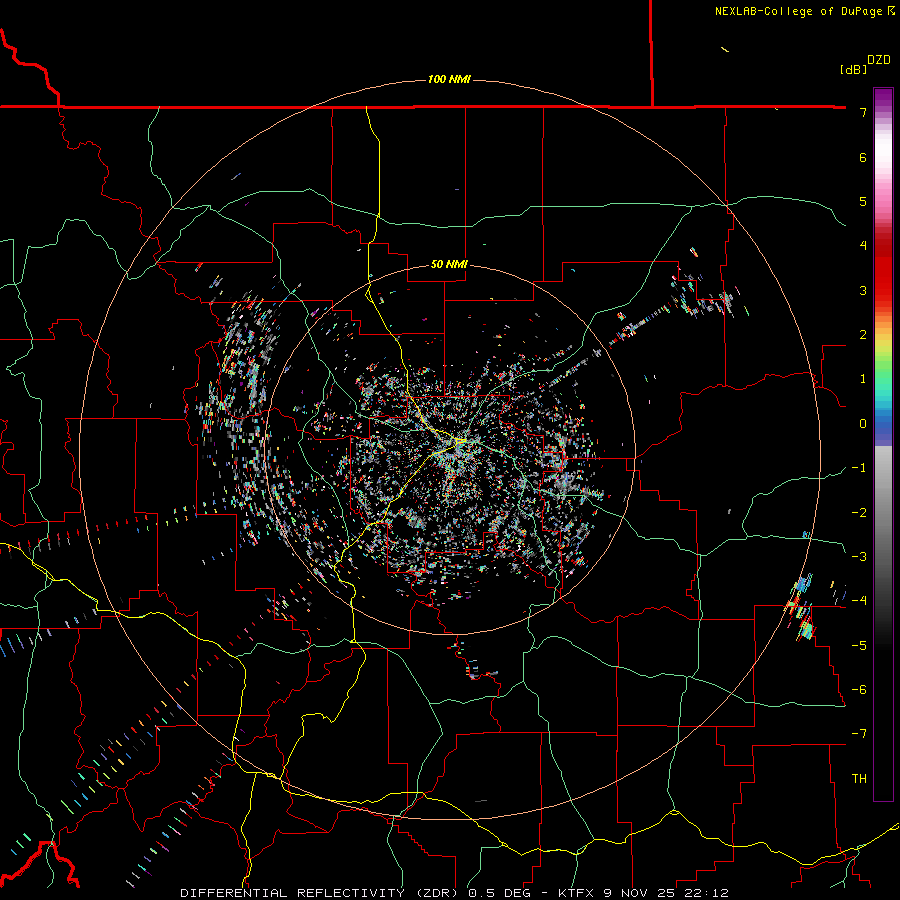Click the 1 value on color scale
Screen dimensions: 900x900
[863, 379]
